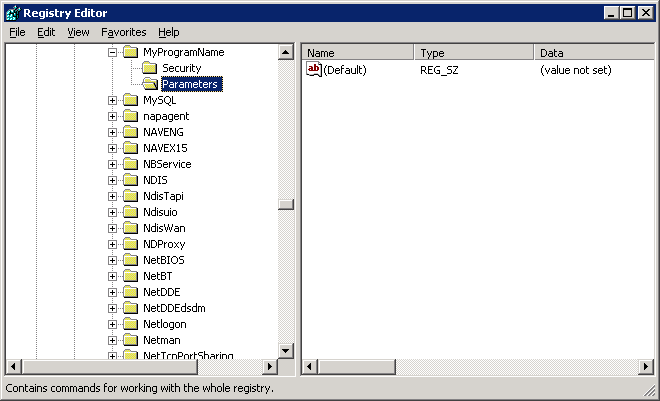Expand the NDIS key
Viewport: 660px width, 401px height.
pos(113,180)
